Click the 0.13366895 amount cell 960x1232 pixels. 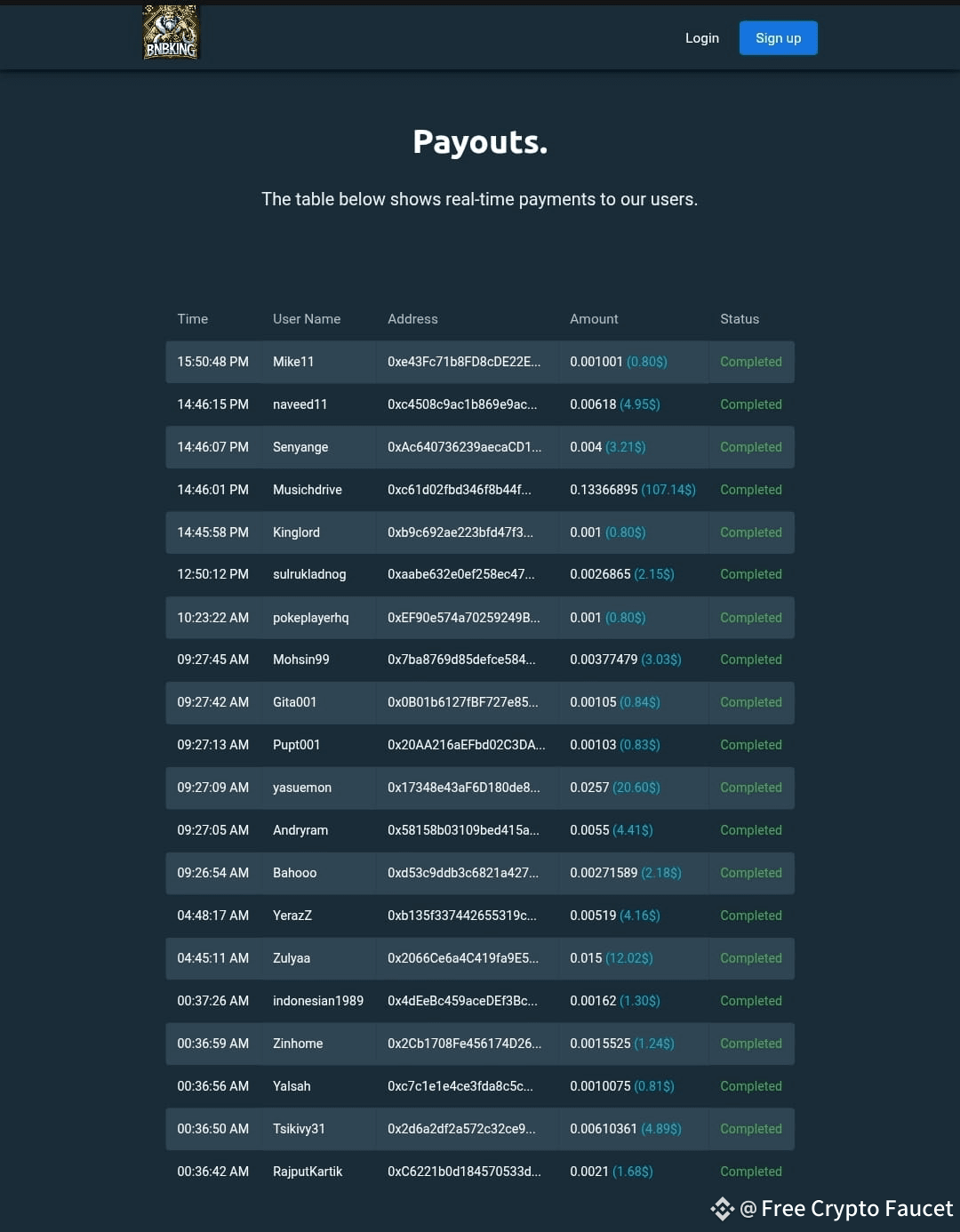(x=633, y=490)
